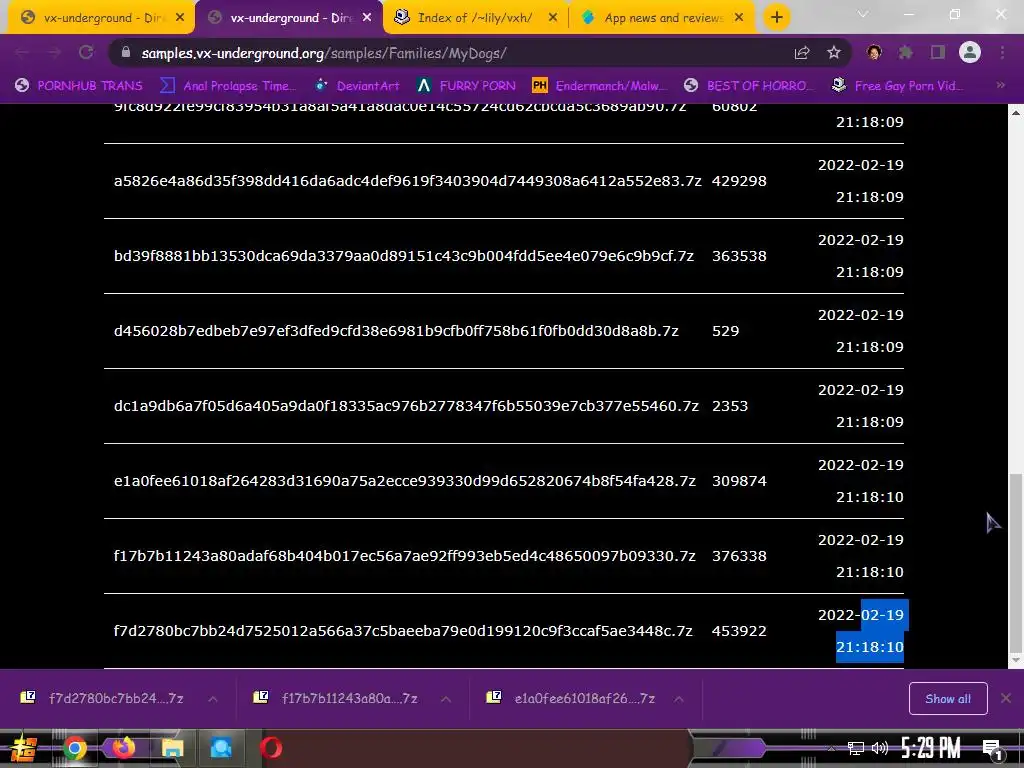
Task: Show all downloads
Action: [948, 699]
